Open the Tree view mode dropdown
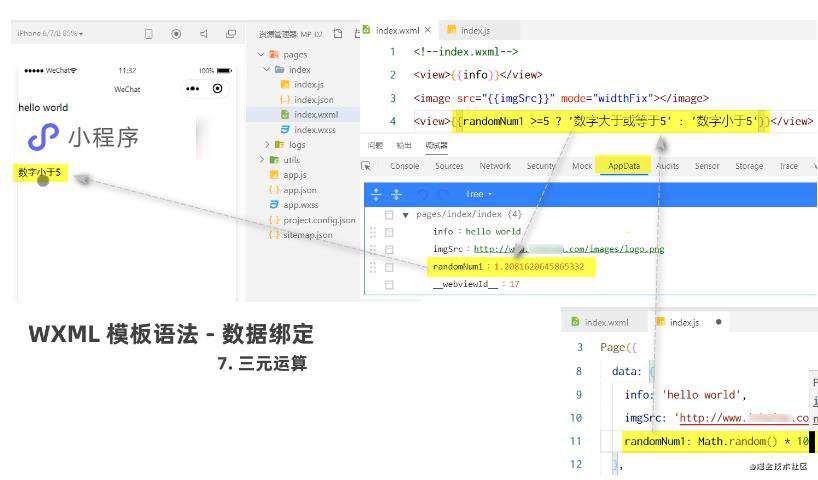The image size is (818, 480). click(x=478, y=194)
